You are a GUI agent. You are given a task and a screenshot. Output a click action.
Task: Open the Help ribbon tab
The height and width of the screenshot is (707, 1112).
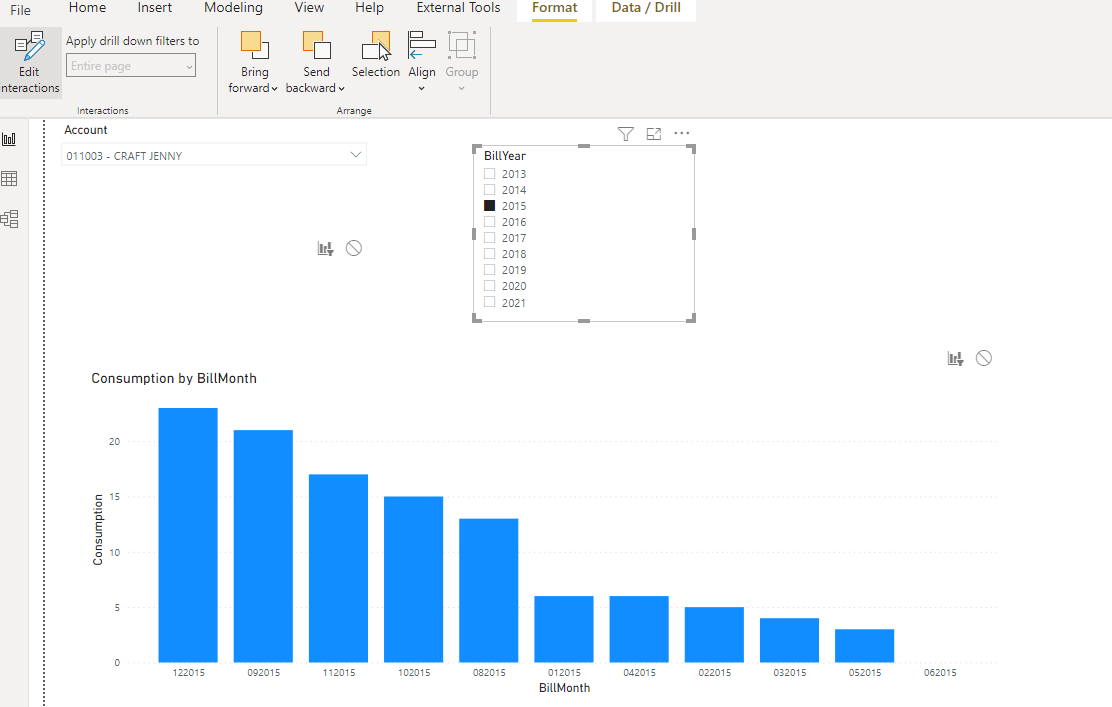(x=369, y=8)
